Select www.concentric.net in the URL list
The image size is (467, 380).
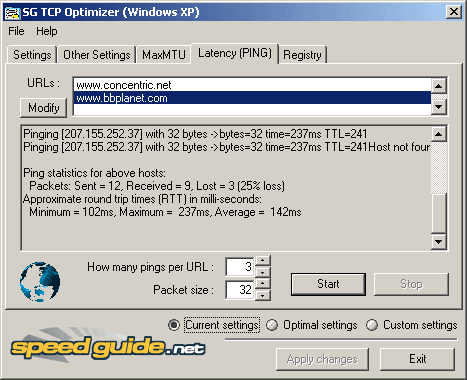pyautogui.click(x=252, y=85)
